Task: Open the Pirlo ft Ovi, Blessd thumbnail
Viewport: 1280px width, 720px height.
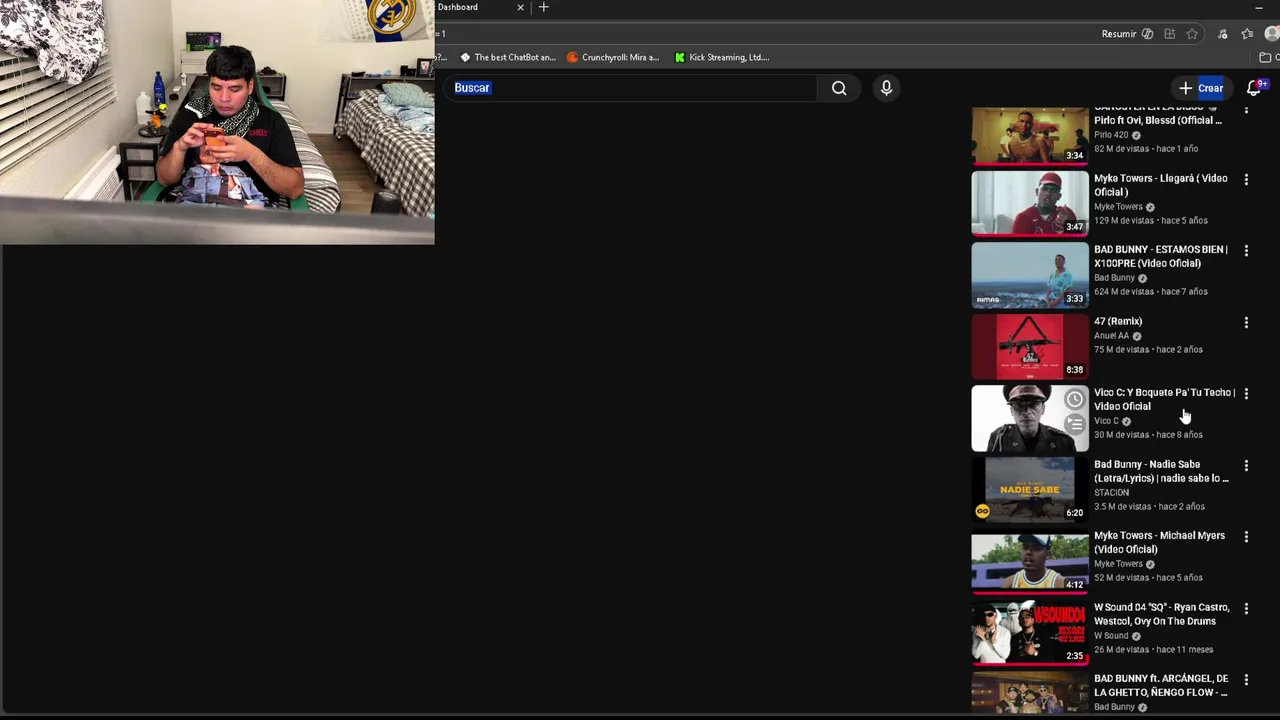Action: (x=1030, y=135)
